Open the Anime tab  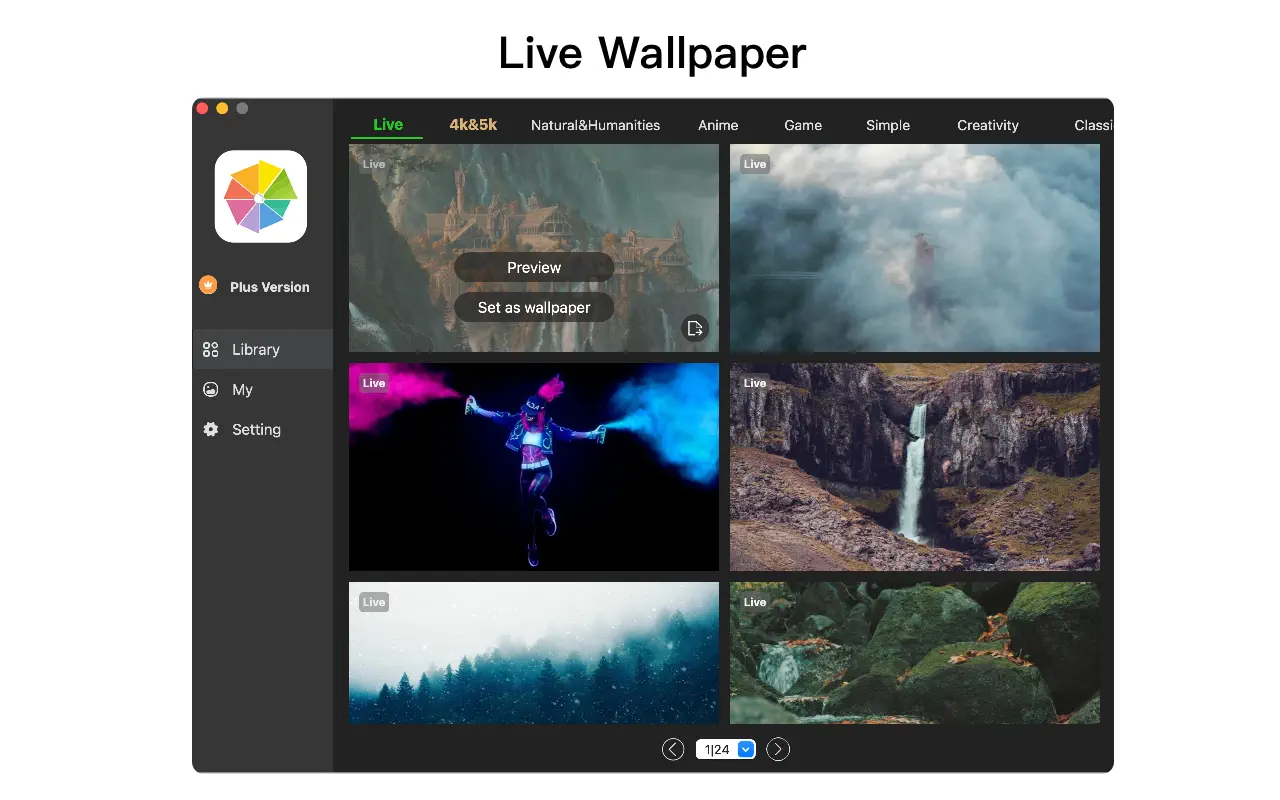(x=718, y=125)
